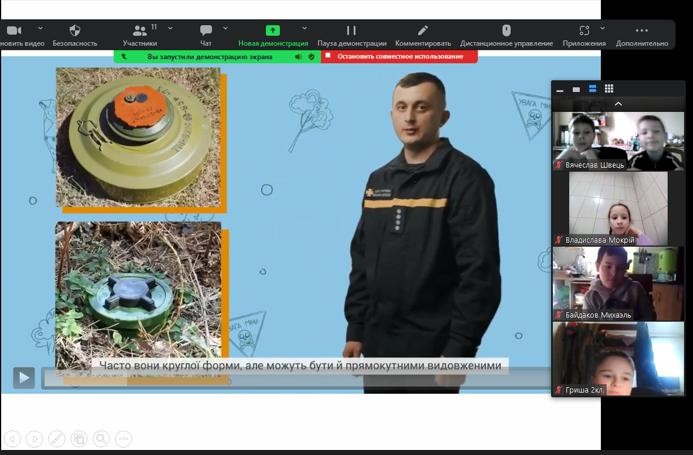Click green shield icon in sharing bar
The width and height of the screenshot is (693, 455).
tap(312, 57)
